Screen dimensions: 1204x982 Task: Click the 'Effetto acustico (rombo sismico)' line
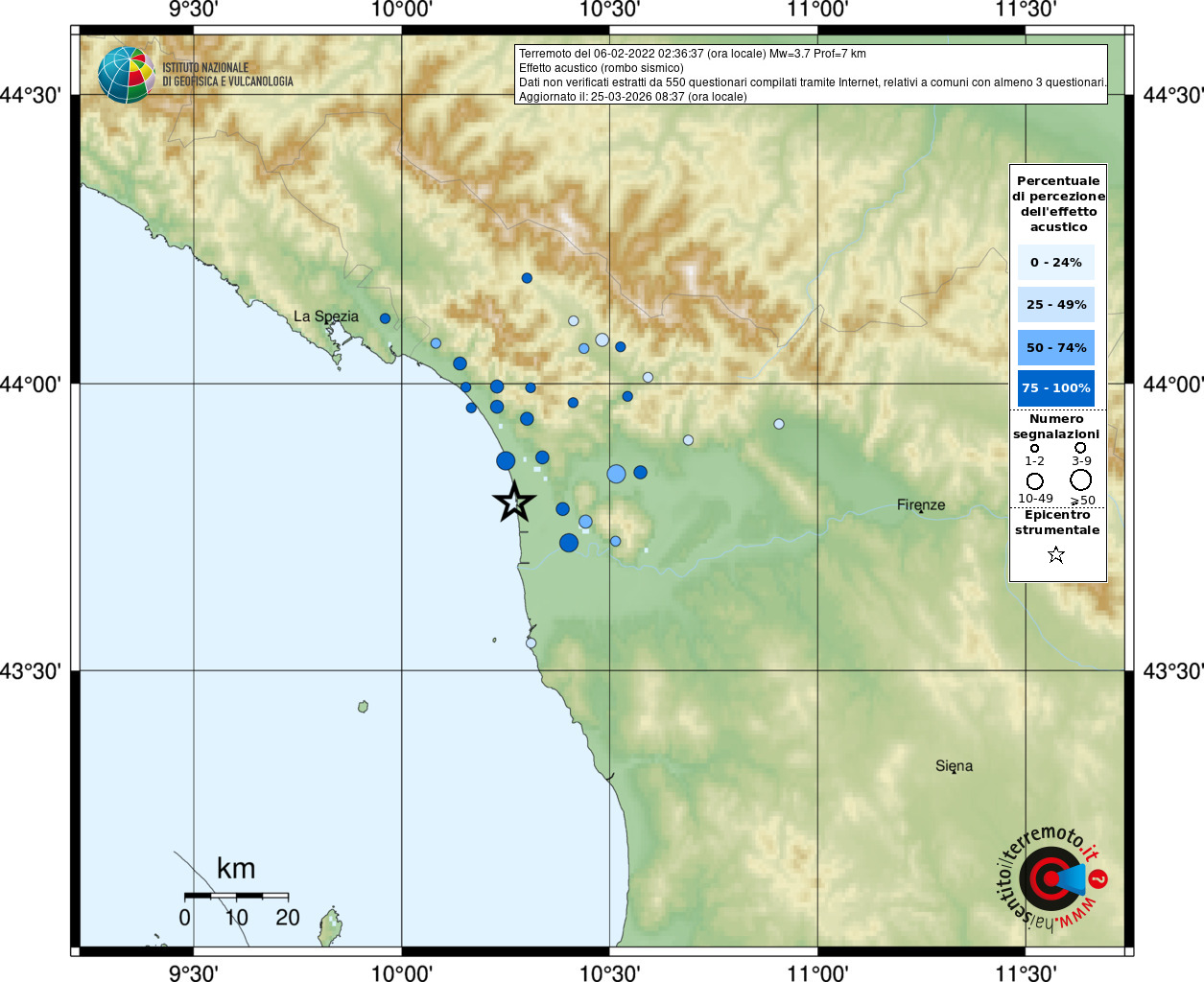click(602, 68)
